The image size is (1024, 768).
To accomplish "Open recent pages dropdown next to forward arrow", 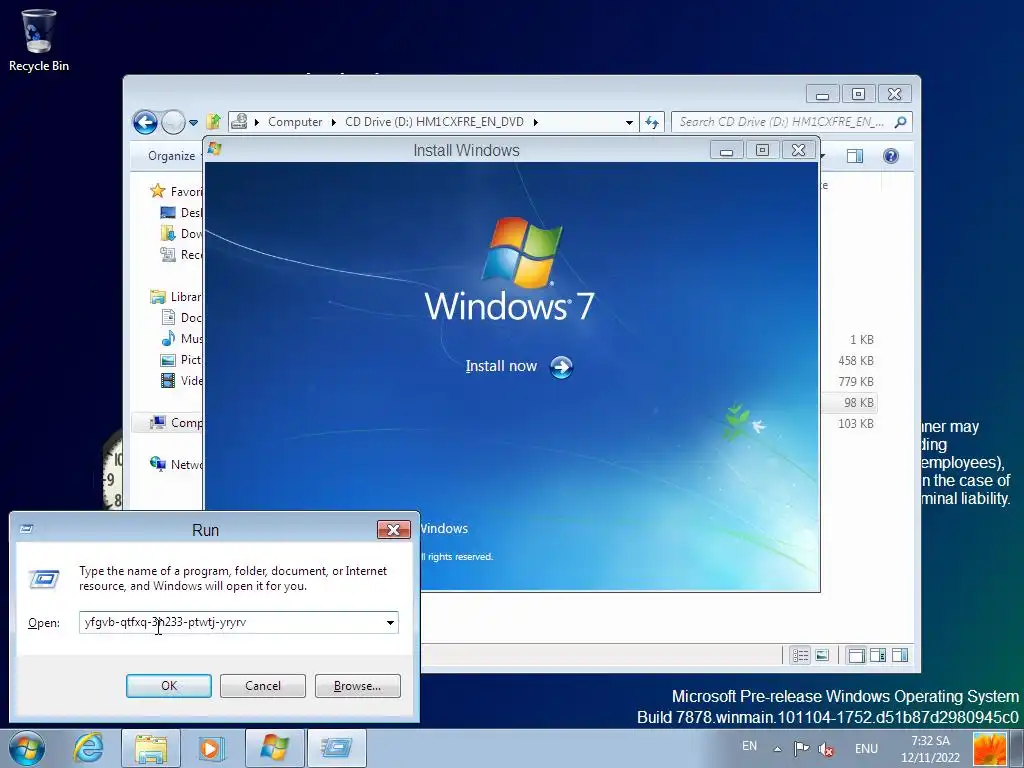I will point(193,122).
